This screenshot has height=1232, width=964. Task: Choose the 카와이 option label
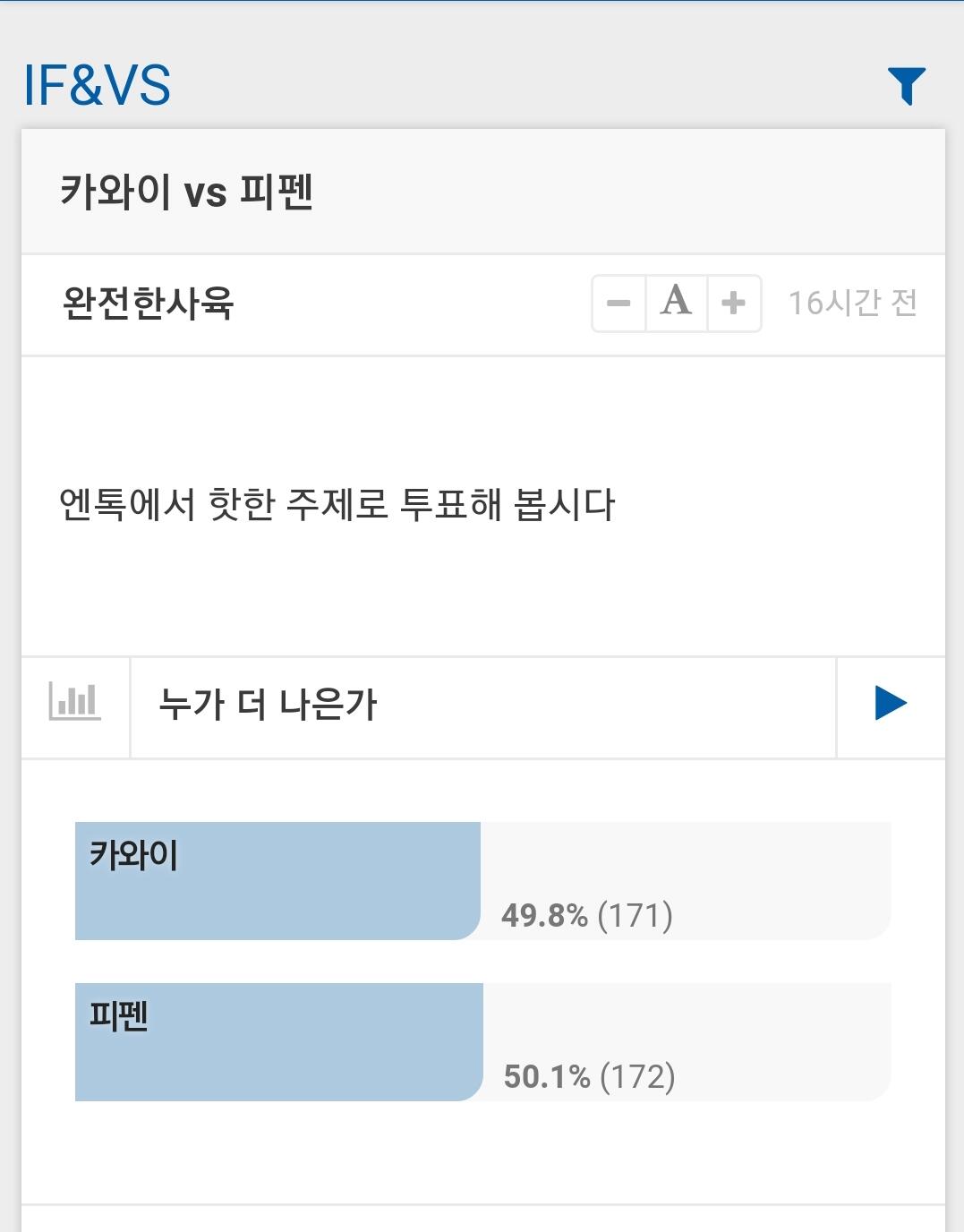(133, 854)
